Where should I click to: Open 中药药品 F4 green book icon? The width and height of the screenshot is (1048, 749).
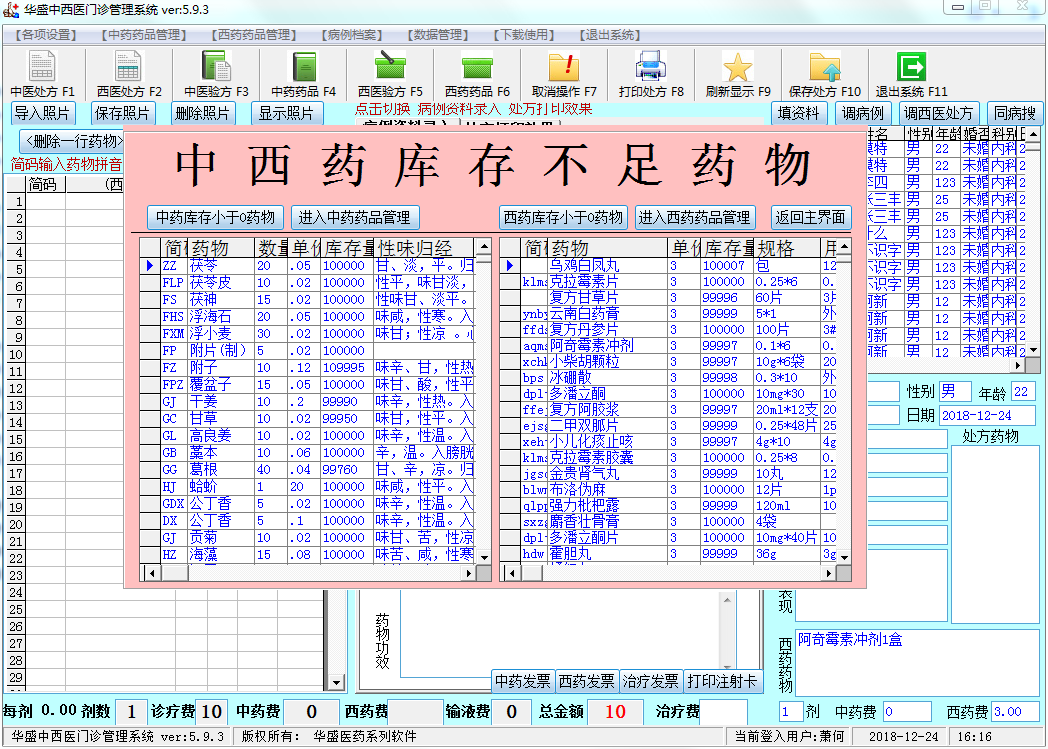click(303, 73)
